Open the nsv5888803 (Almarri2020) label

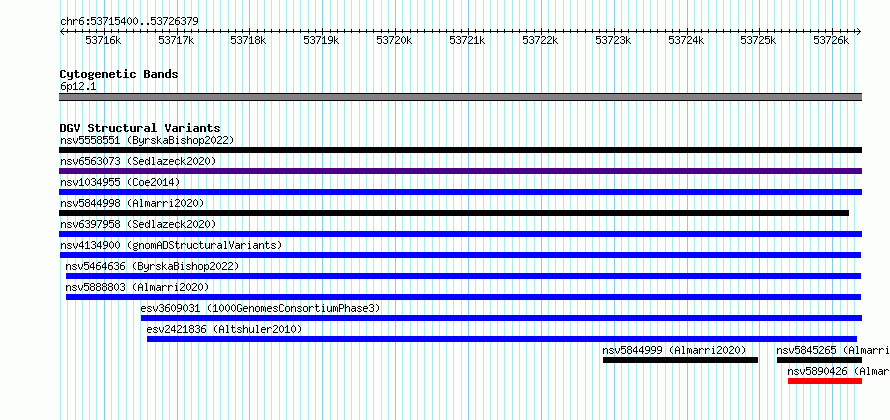137,287
